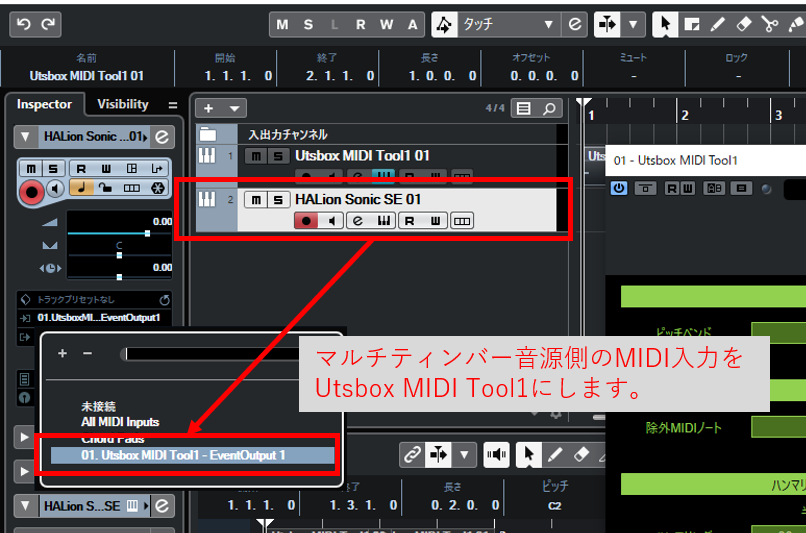
Task: Click the track search magnifier icon
Action: coord(549,108)
